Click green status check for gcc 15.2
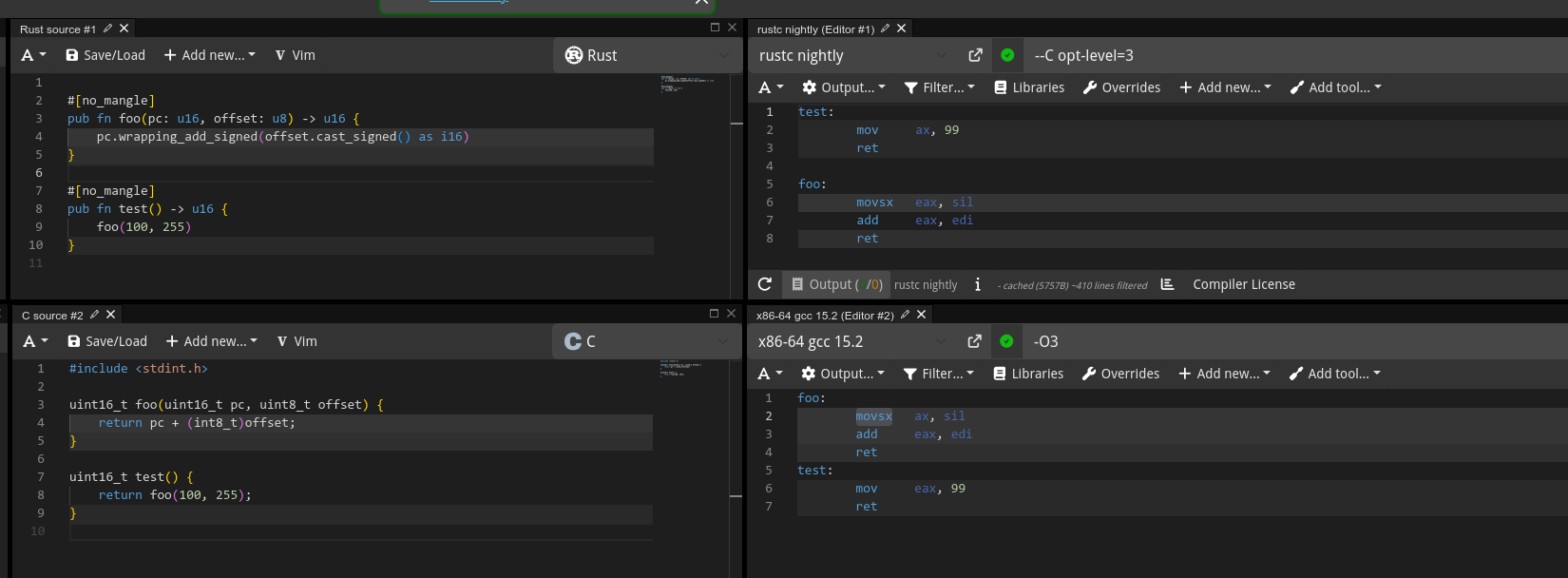 (1006, 341)
